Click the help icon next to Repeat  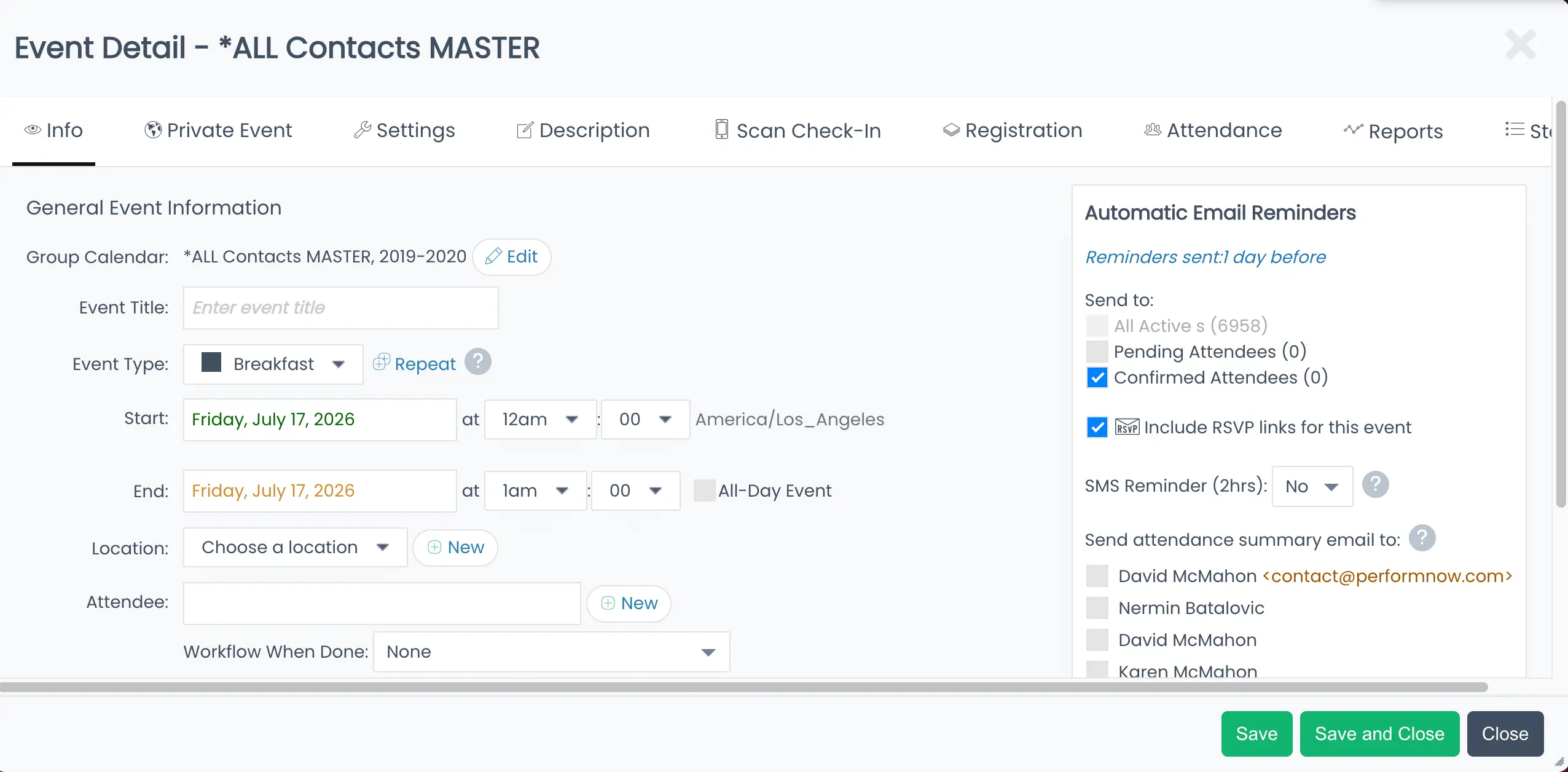point(478,361)
